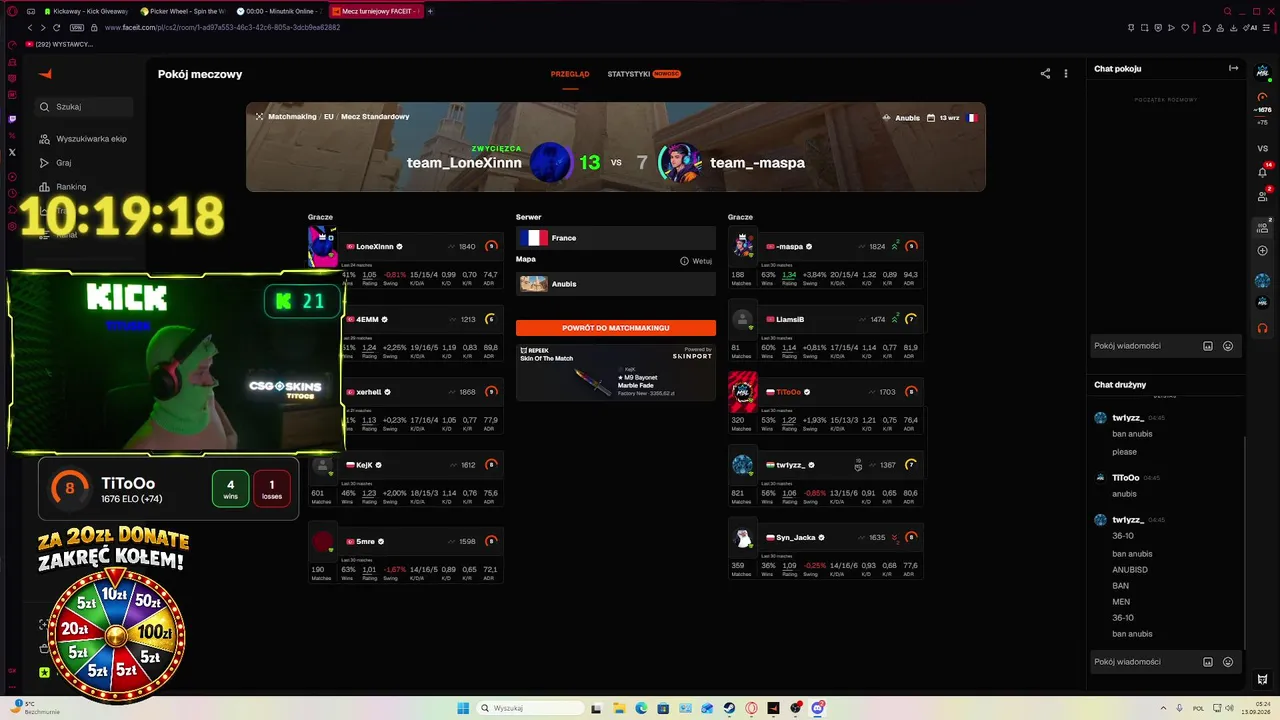Open the emoji picker in team chat input

pyautogui.click(x=1228, y=662)
